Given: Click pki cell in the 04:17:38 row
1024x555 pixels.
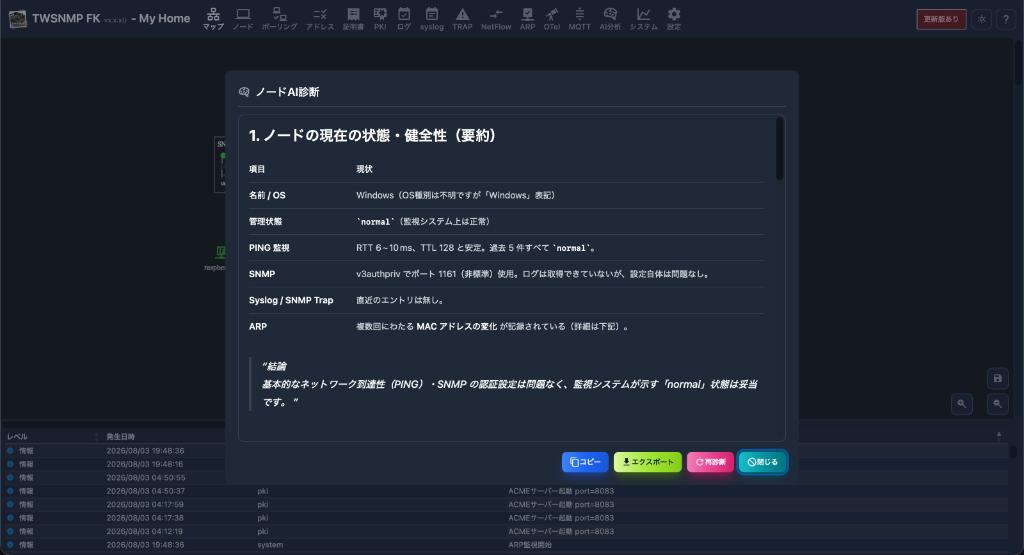Looking at the screenshot, I should (263, 518).
